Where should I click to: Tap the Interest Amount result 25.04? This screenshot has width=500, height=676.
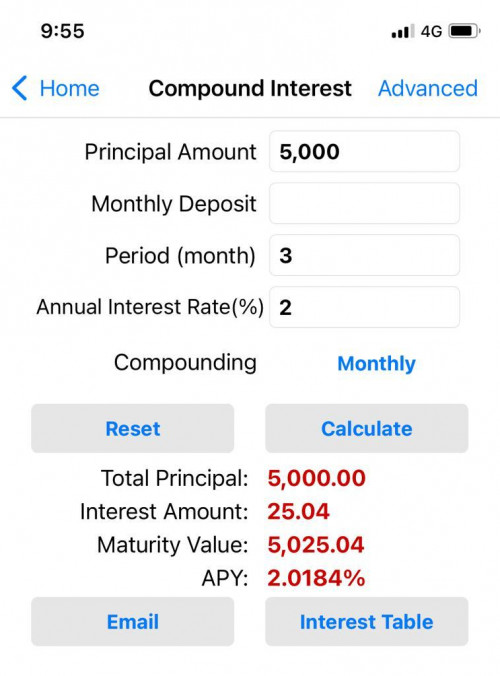298,512
